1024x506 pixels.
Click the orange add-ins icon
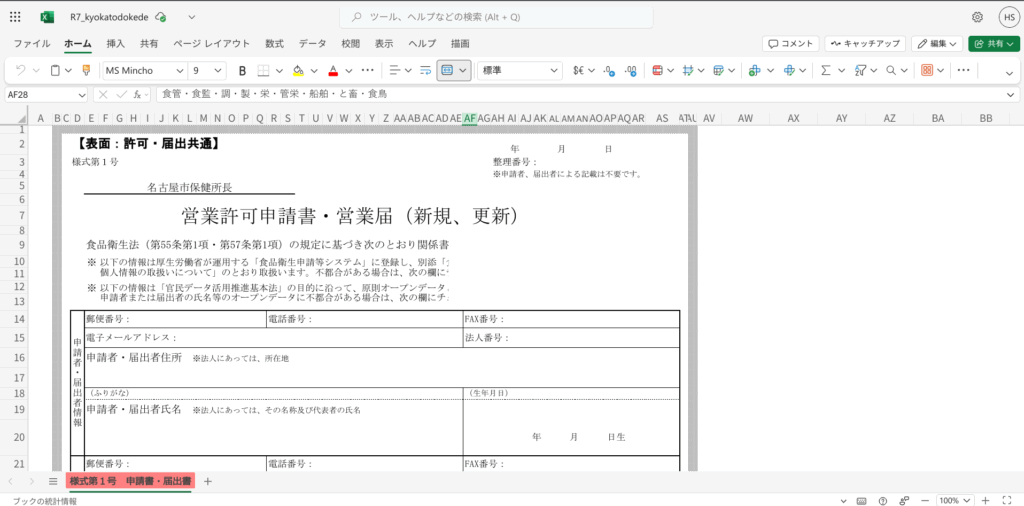(x=927, y=71)
